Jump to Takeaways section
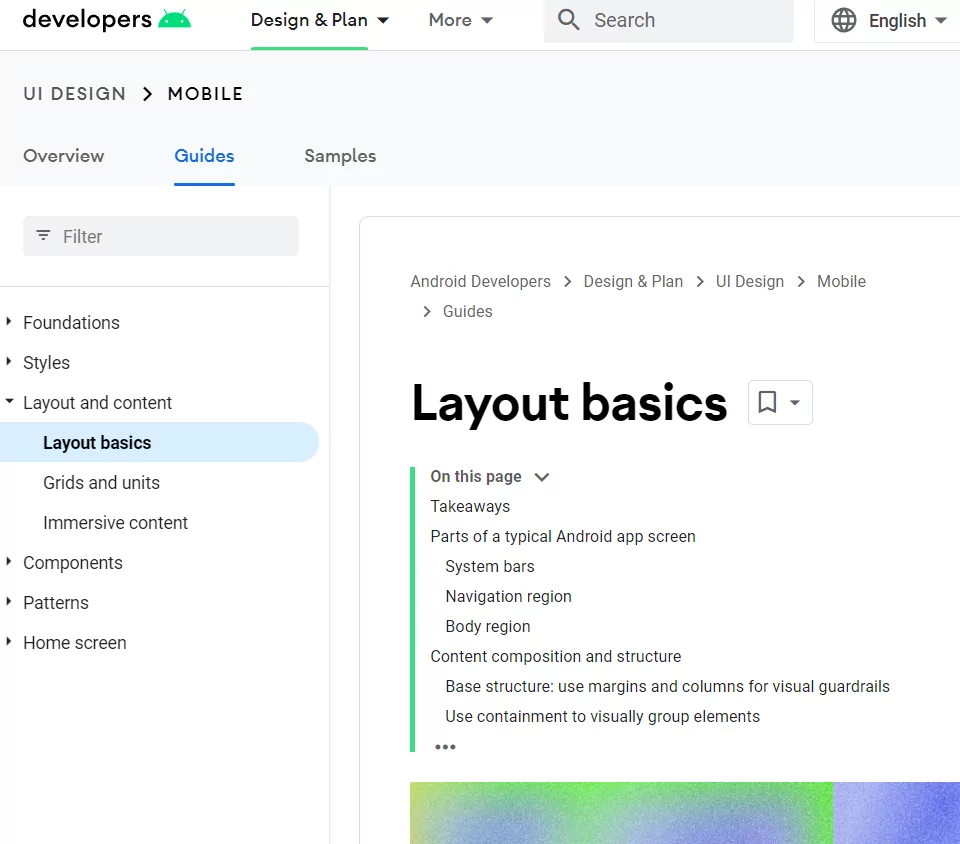960x844 pixels. pyautogui.click(x=470, y=507)
